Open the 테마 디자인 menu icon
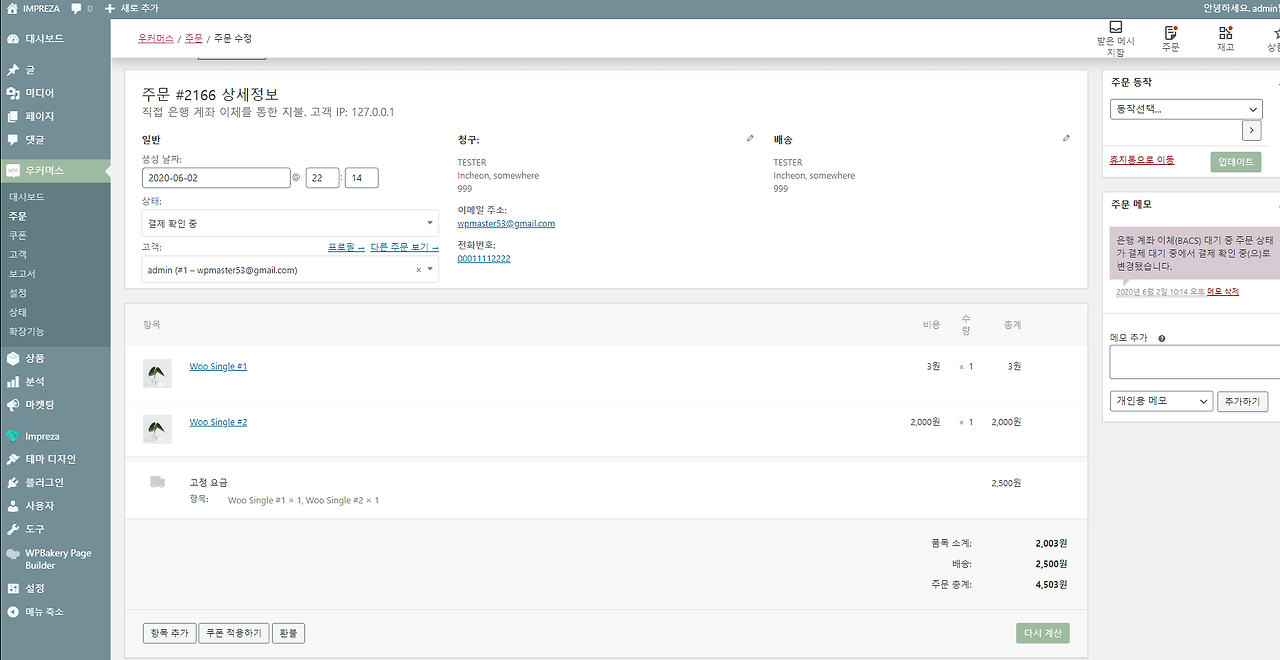1280x660 pixels. (13, 459)
